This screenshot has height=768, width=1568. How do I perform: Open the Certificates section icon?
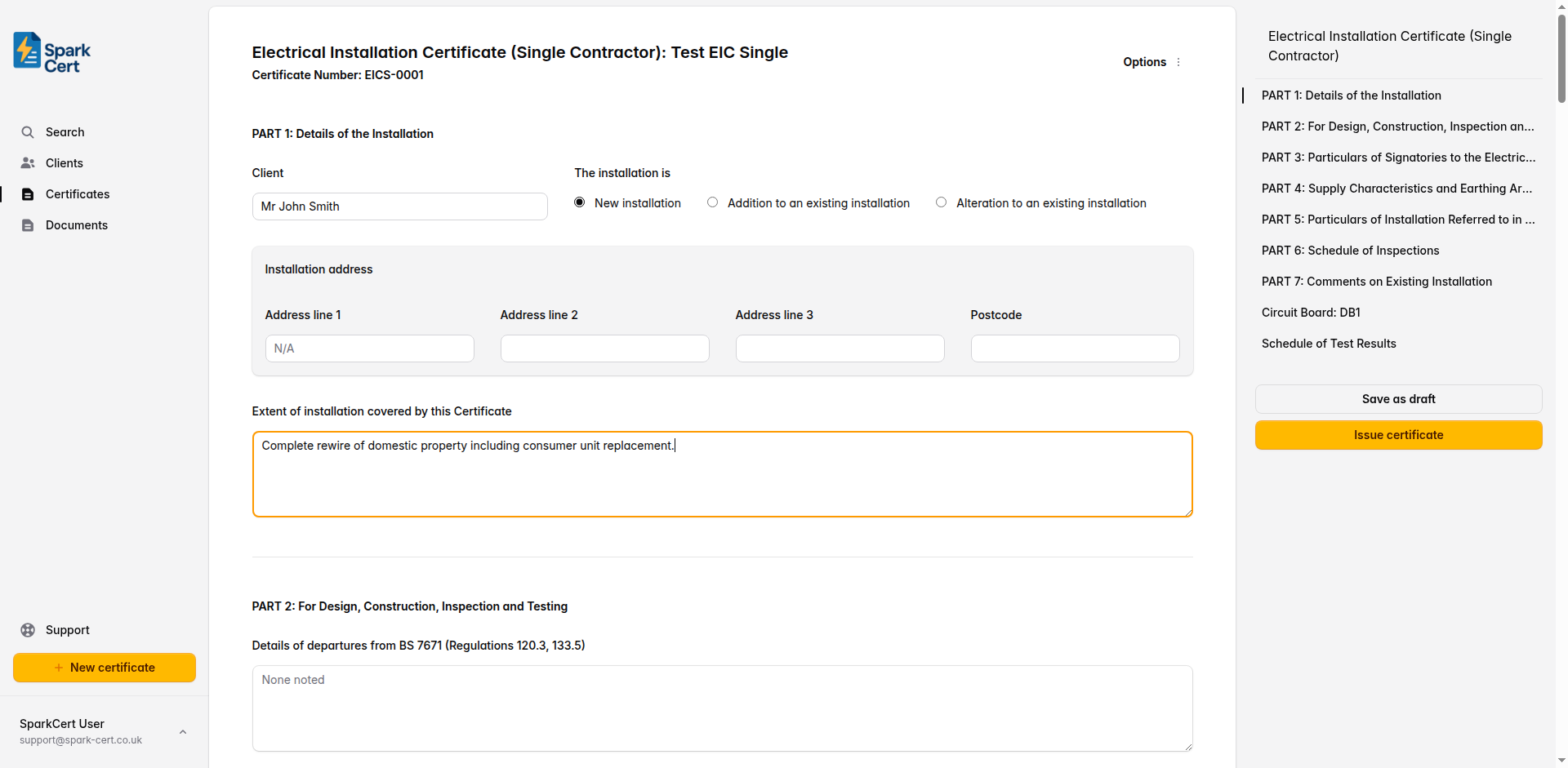(29, 193)
